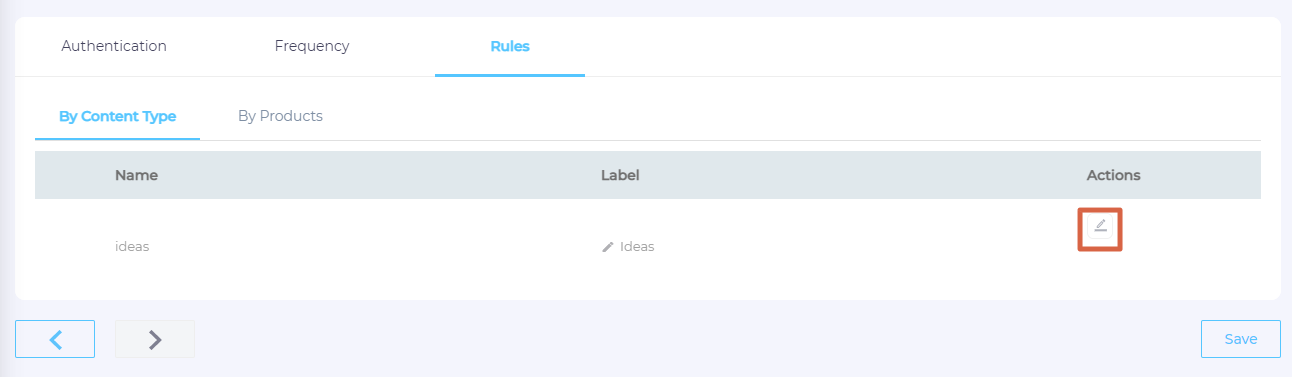The width and height of the screenshot is (1292, 377).
Task: Go back with the left chevron button
Action: click(x=55, y=339)
